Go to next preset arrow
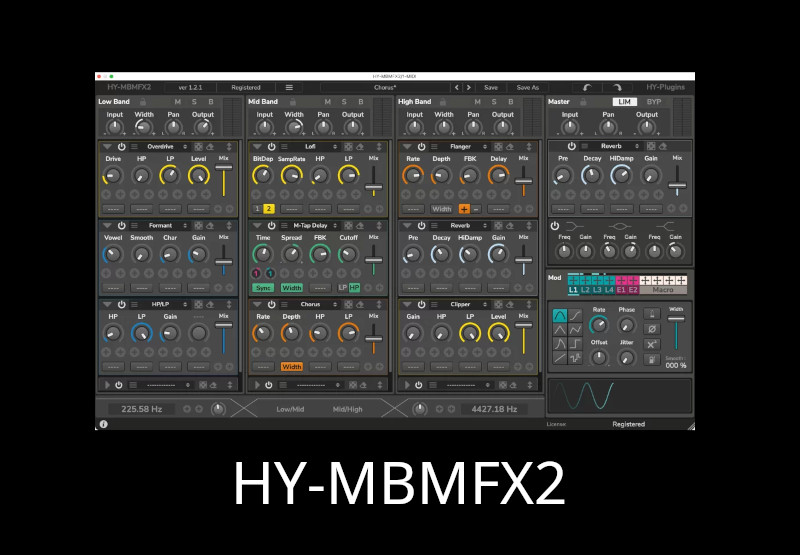This screenshot has height=555, width=800. point(468,88)
